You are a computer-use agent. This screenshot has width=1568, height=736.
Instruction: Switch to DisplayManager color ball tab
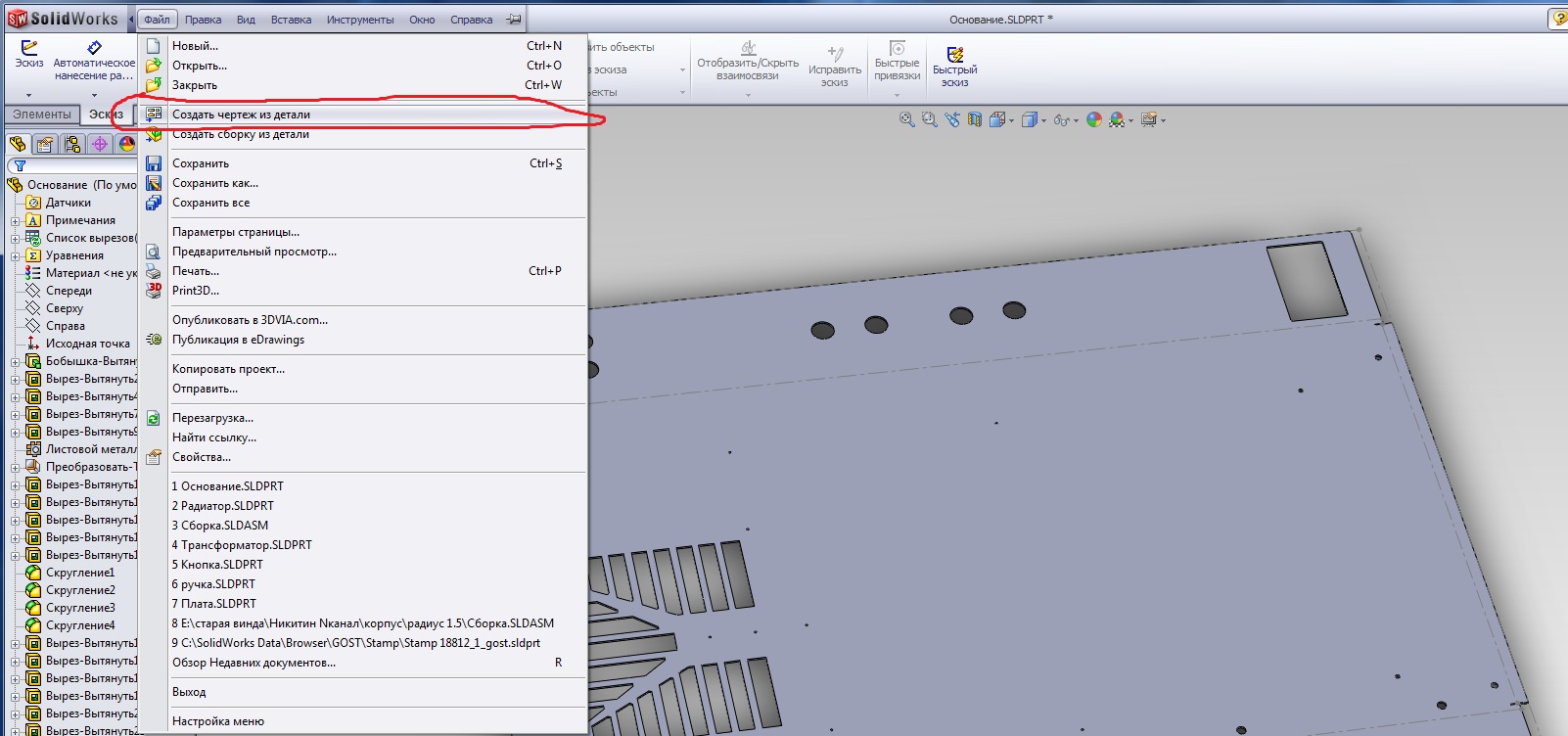[x=126, y=144]
